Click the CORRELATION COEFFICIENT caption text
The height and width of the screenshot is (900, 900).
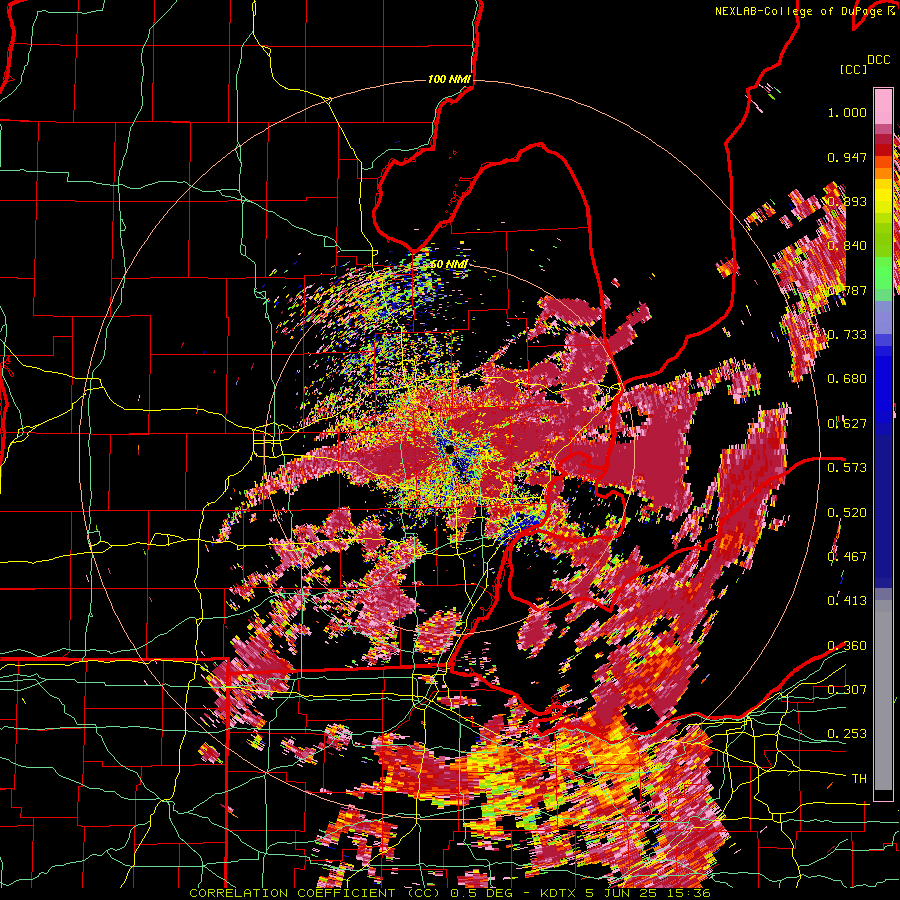pyautogui.click(x=291, y=893)
